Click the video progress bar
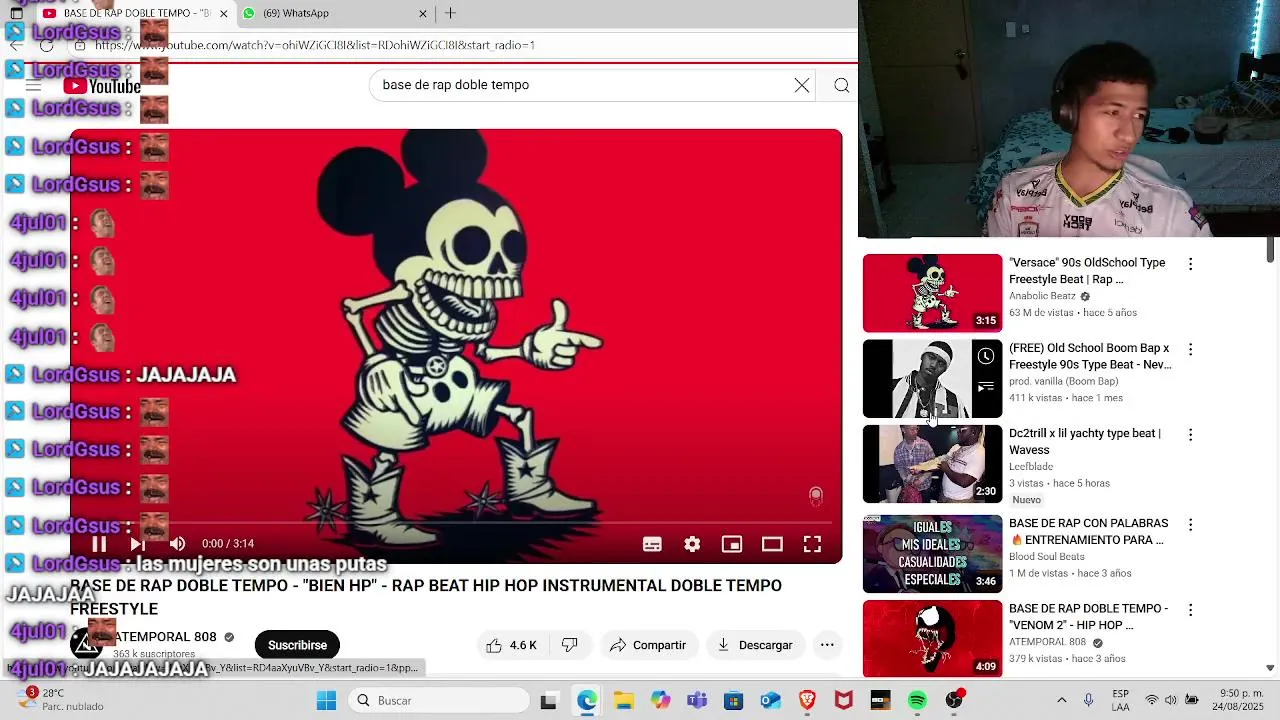 point(456,523)
